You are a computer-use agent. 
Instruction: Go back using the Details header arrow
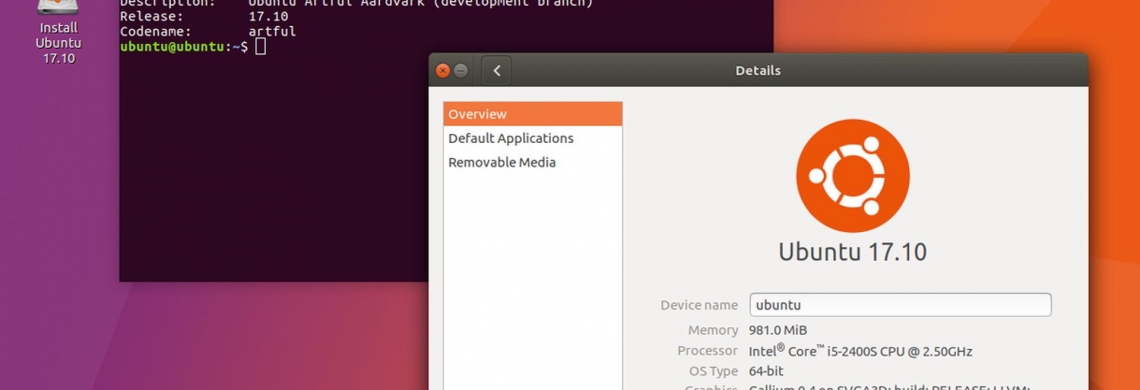497,71
